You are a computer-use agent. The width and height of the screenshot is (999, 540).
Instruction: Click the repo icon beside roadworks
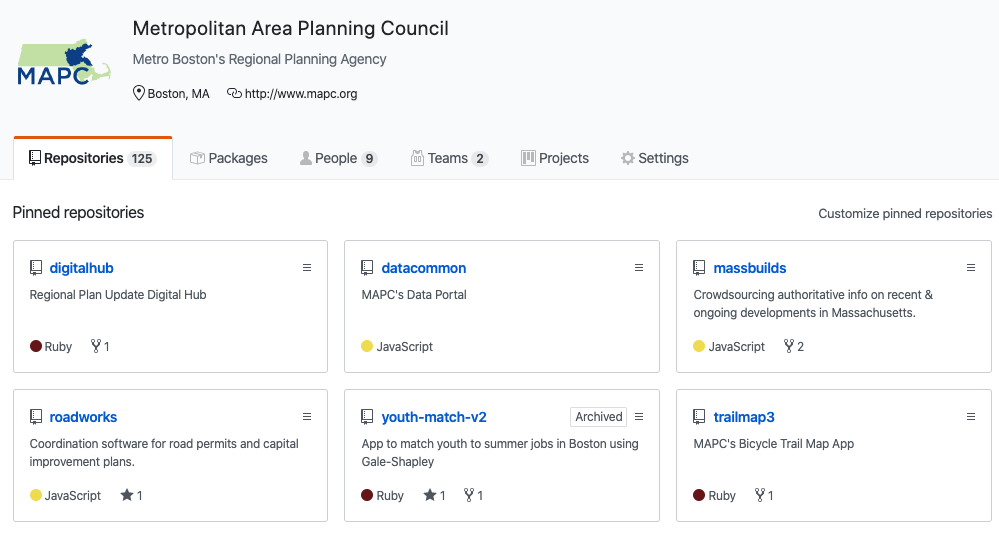36,417
